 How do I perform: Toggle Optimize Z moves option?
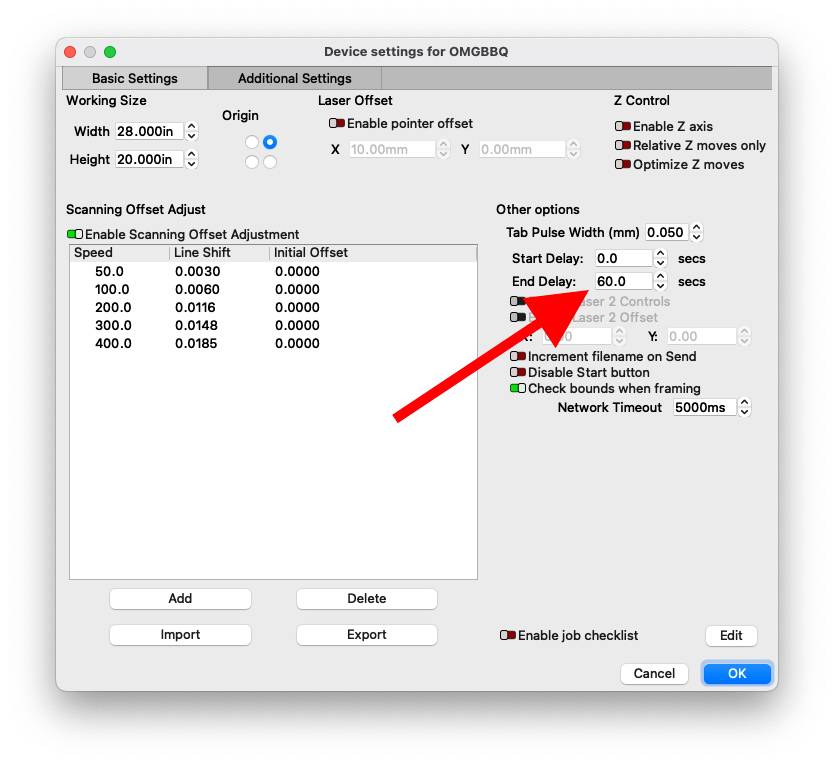[x=623, y=165]
